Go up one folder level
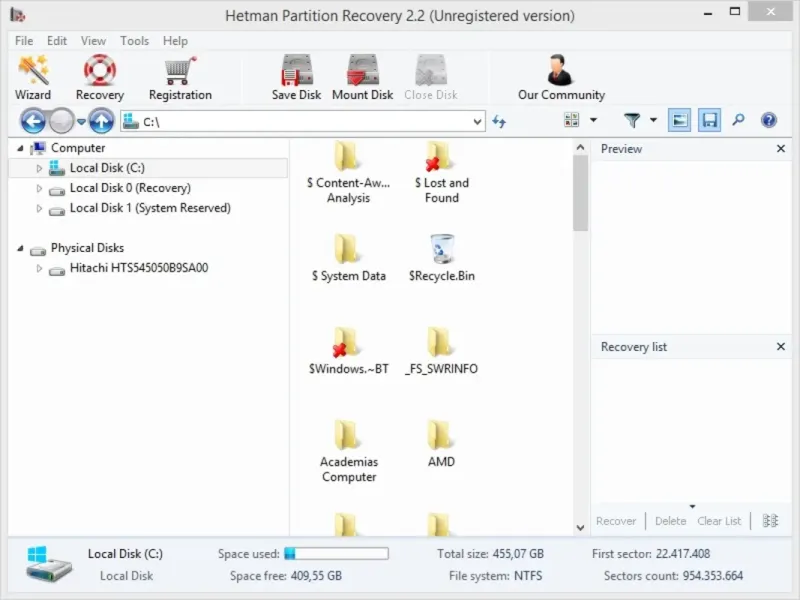Screen dimensions: 800x600 102,121
